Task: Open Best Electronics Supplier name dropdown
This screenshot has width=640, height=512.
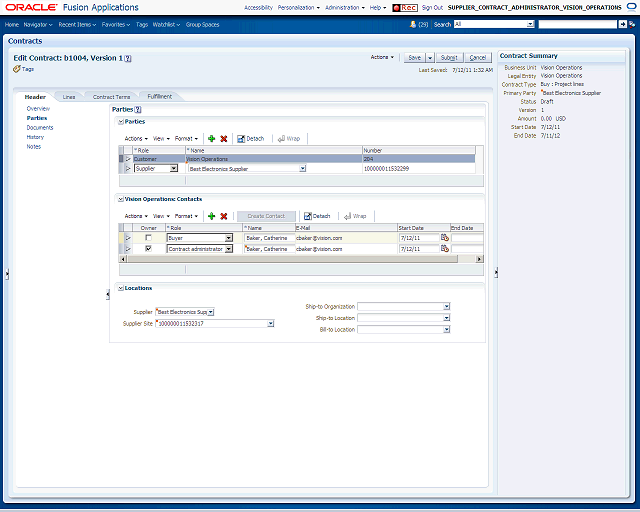Action: (302, 169)
